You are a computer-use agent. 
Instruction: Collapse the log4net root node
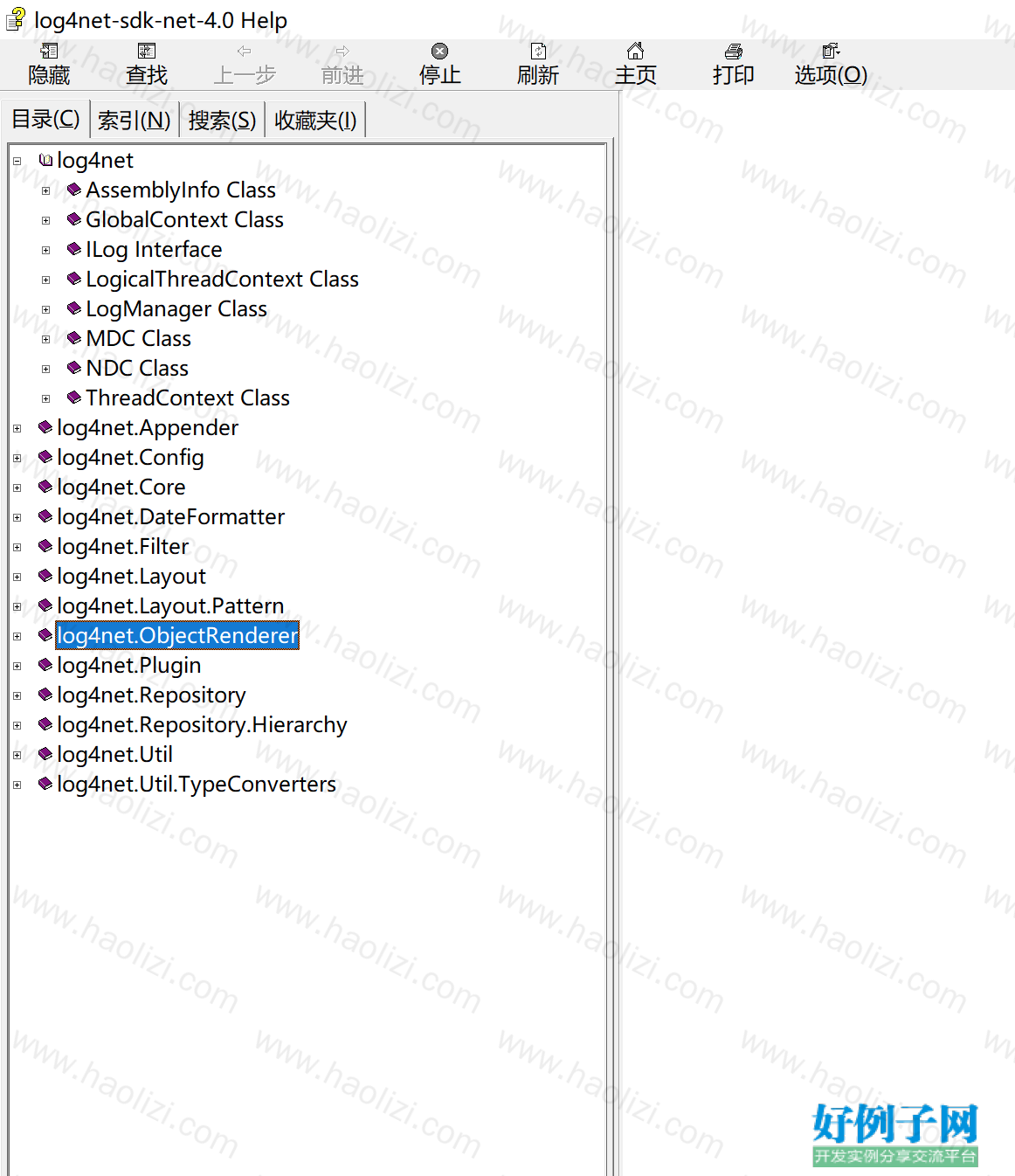coord(17,161)
